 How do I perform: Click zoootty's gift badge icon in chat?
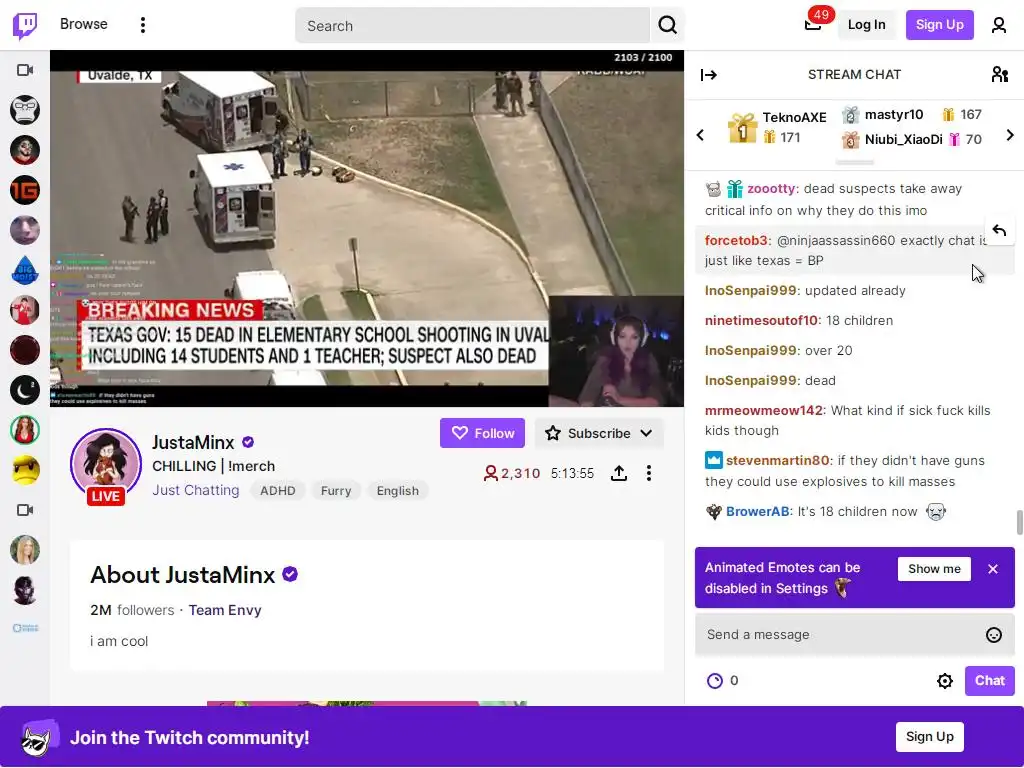click(735, 189)
